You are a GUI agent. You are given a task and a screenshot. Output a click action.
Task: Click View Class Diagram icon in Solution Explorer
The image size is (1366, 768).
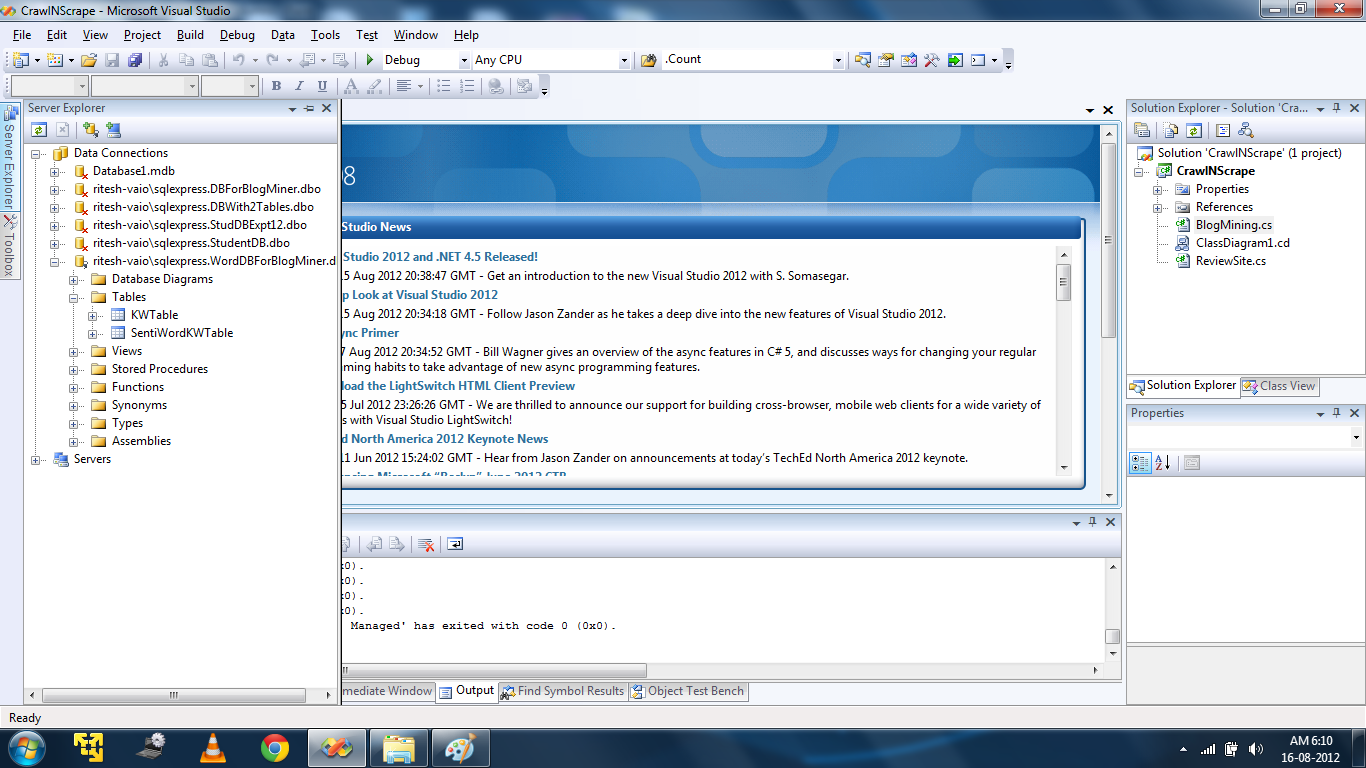click(1245, 130)
